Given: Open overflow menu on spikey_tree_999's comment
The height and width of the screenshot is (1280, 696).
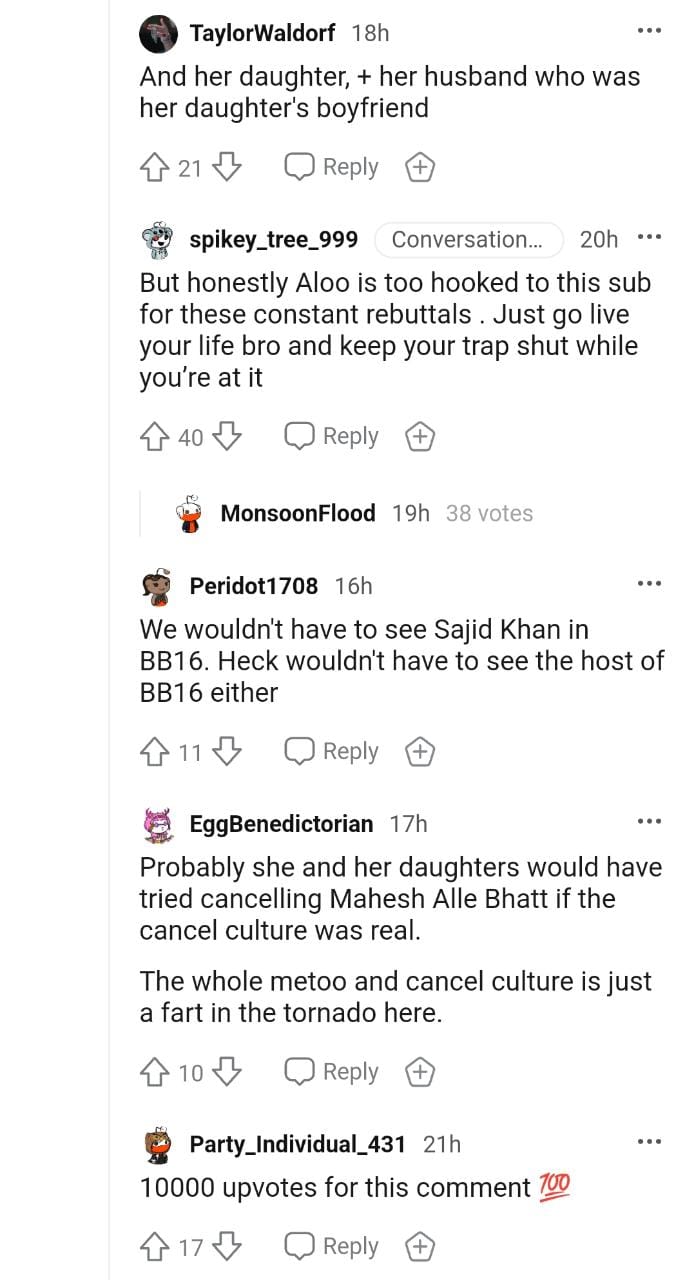Looking at the screenshot, I should tap(649, 238).
